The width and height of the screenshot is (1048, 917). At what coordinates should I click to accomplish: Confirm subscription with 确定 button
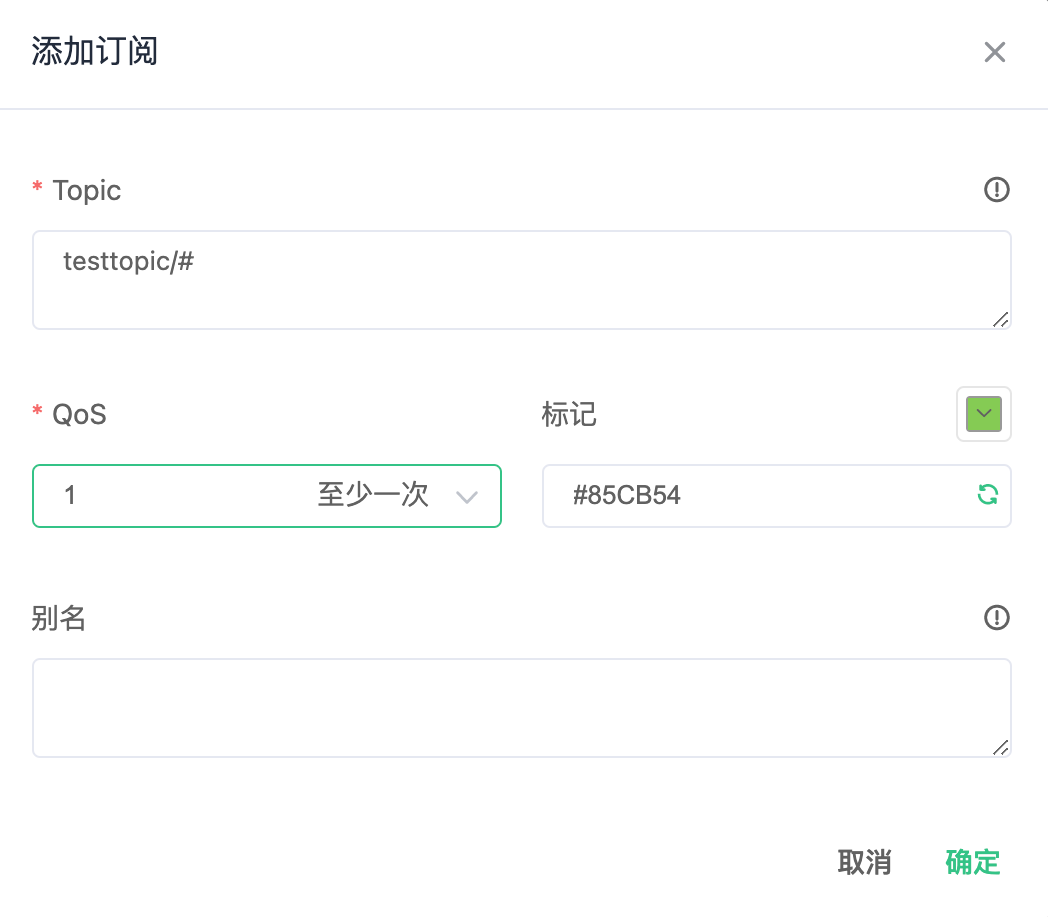(972, 862)
